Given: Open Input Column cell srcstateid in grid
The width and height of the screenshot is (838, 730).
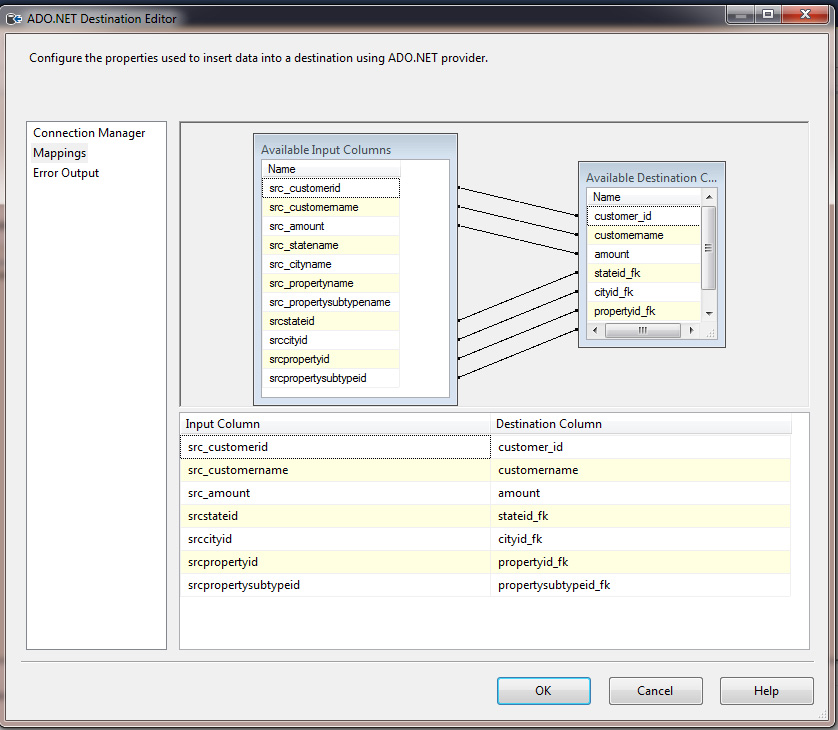Looking at the screenshot, I should 335,516.
